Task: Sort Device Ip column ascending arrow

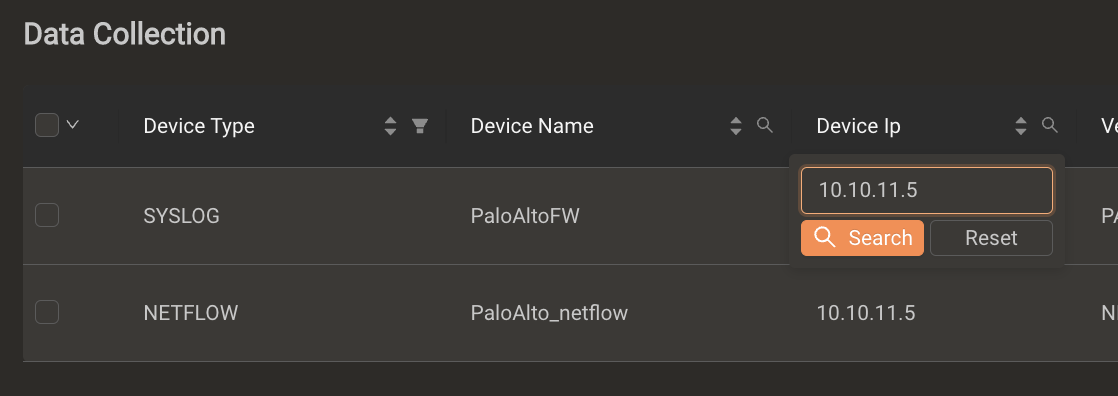Action: tap(1021, 121)
